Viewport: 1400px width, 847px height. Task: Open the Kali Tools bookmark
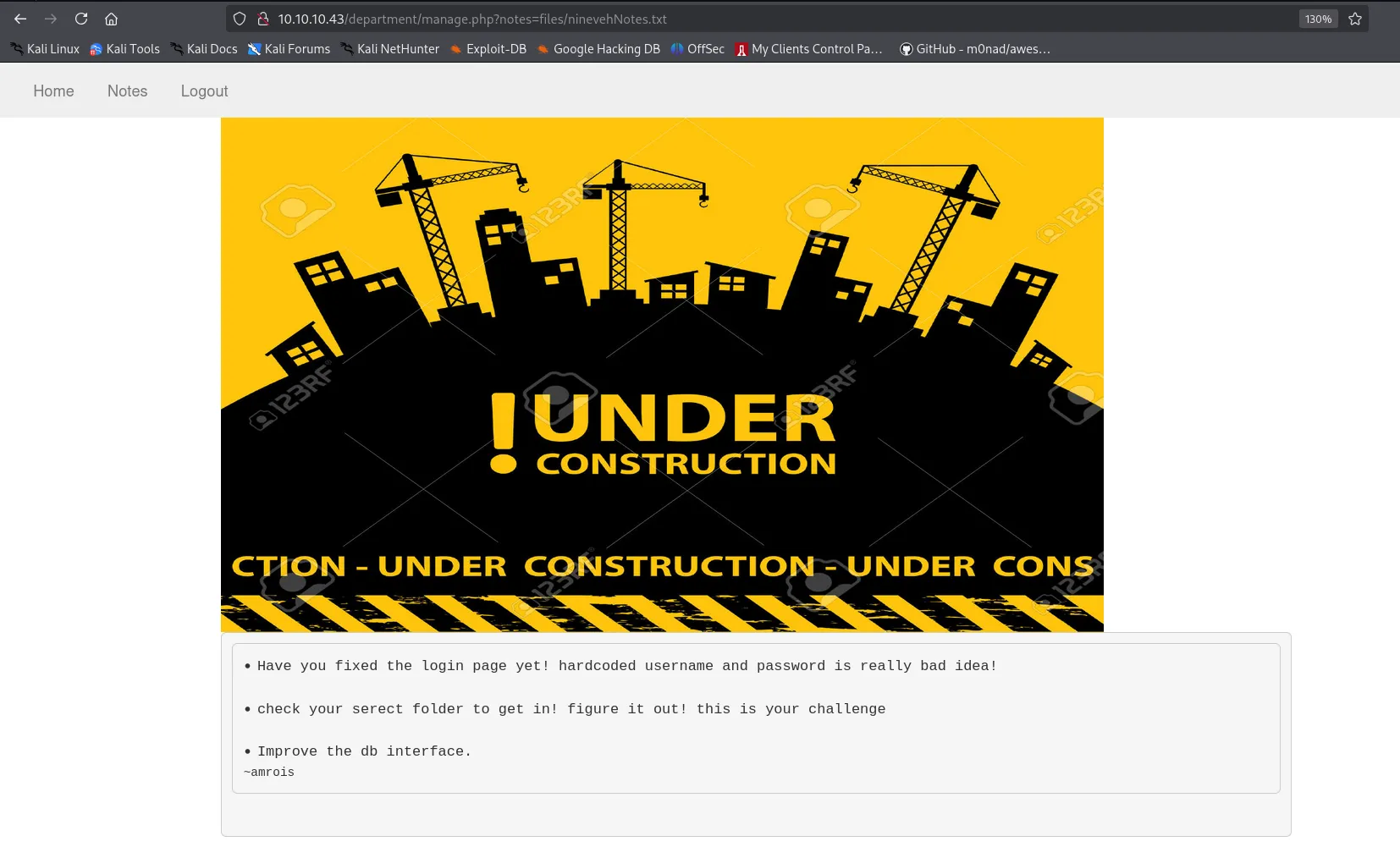click(x=125, y=49)
